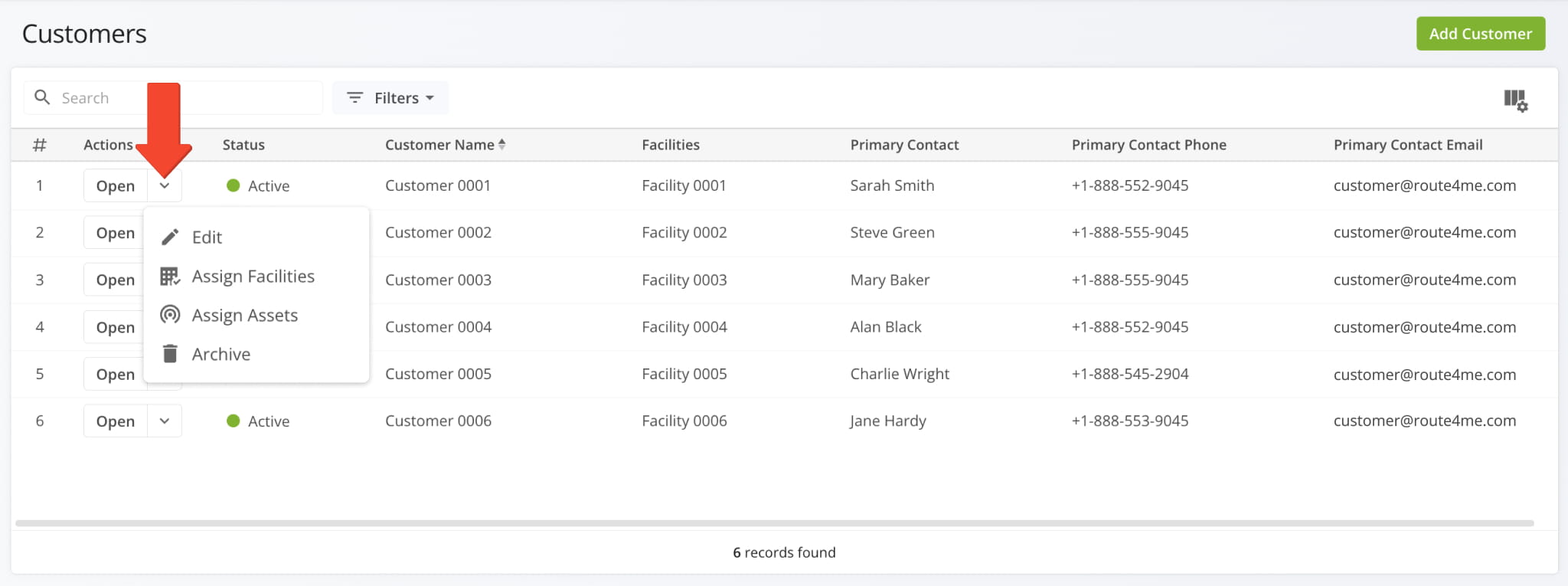This screenshot has width=1568, height=586.
Task: Click the Primary Contact Phone column header
Action: tap(1148, 144)
